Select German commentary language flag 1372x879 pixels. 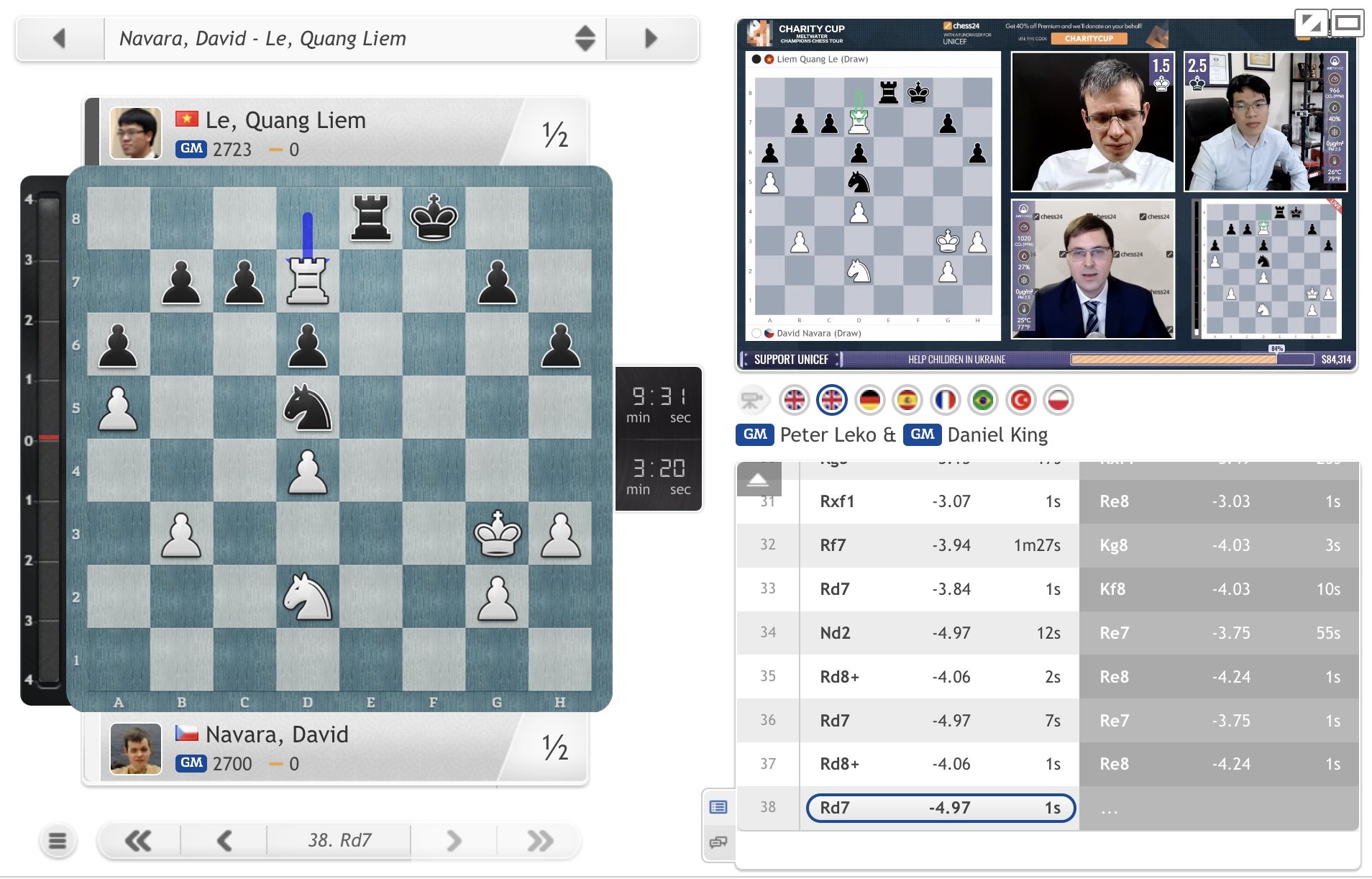pyautogui.click(x=869, y=400)
